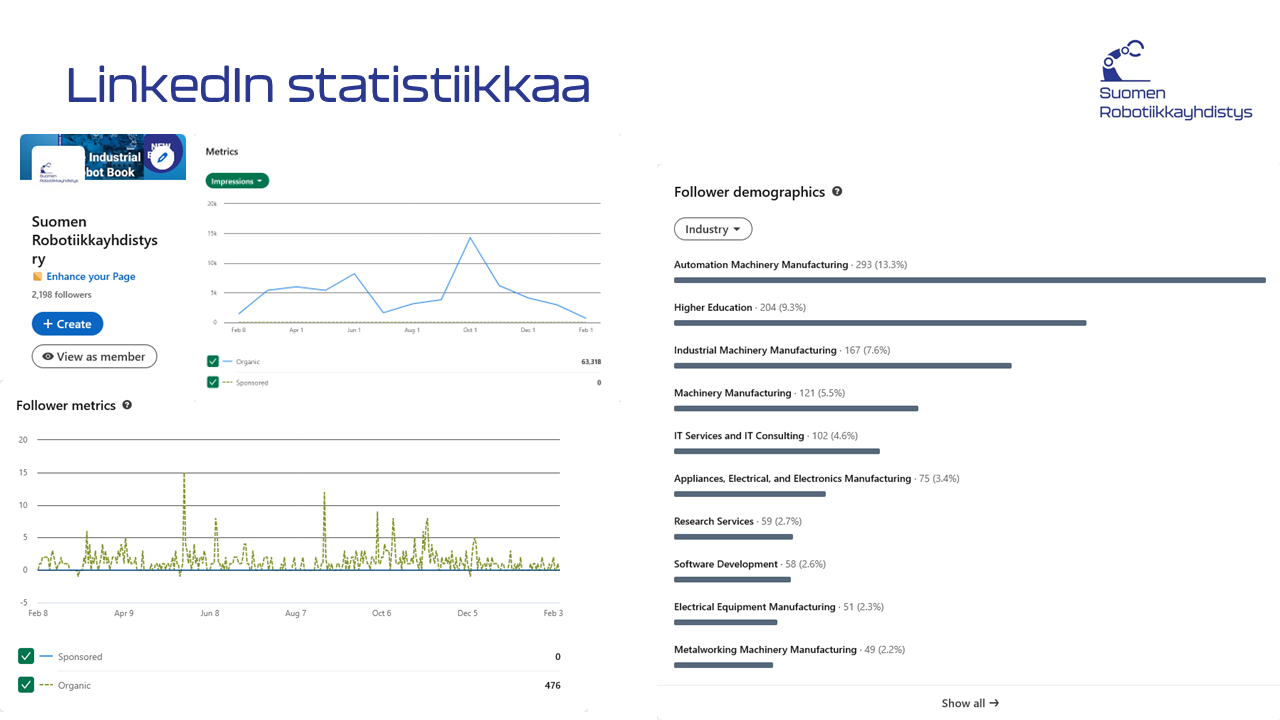Click the October peak on Impressions chart
1280x720 pixels.
point(469,238)
